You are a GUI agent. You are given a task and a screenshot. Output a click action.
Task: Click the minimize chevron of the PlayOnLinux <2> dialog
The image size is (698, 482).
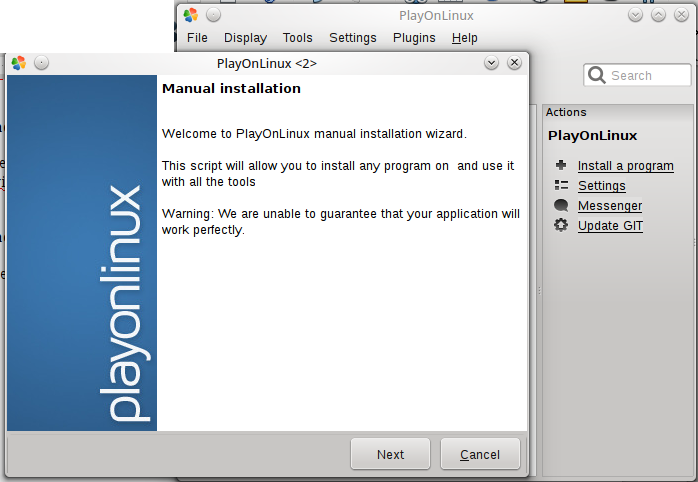[x=491, y=63]
